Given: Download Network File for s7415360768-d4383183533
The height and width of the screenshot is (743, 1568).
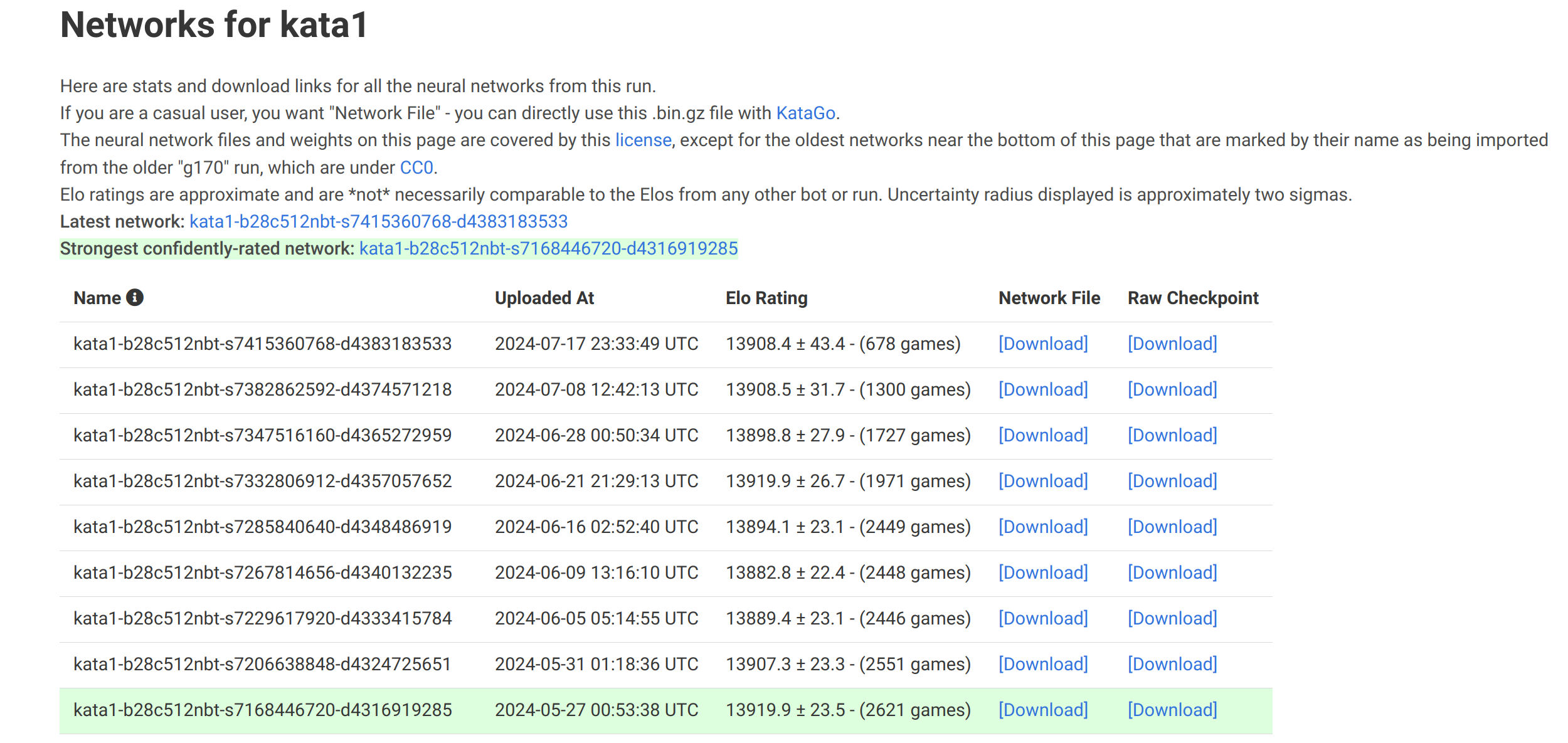Looking at the screenshot, I should pyautogui.click(x=1043, y=344).
